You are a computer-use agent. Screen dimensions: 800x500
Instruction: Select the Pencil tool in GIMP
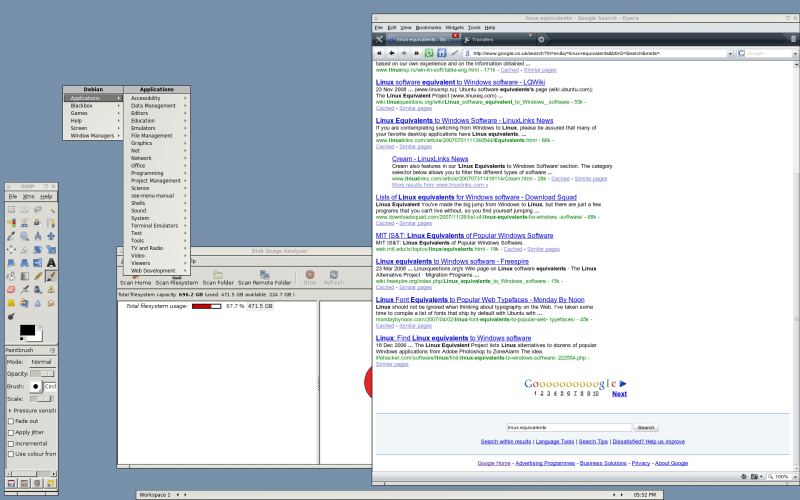tap(38, 276)
